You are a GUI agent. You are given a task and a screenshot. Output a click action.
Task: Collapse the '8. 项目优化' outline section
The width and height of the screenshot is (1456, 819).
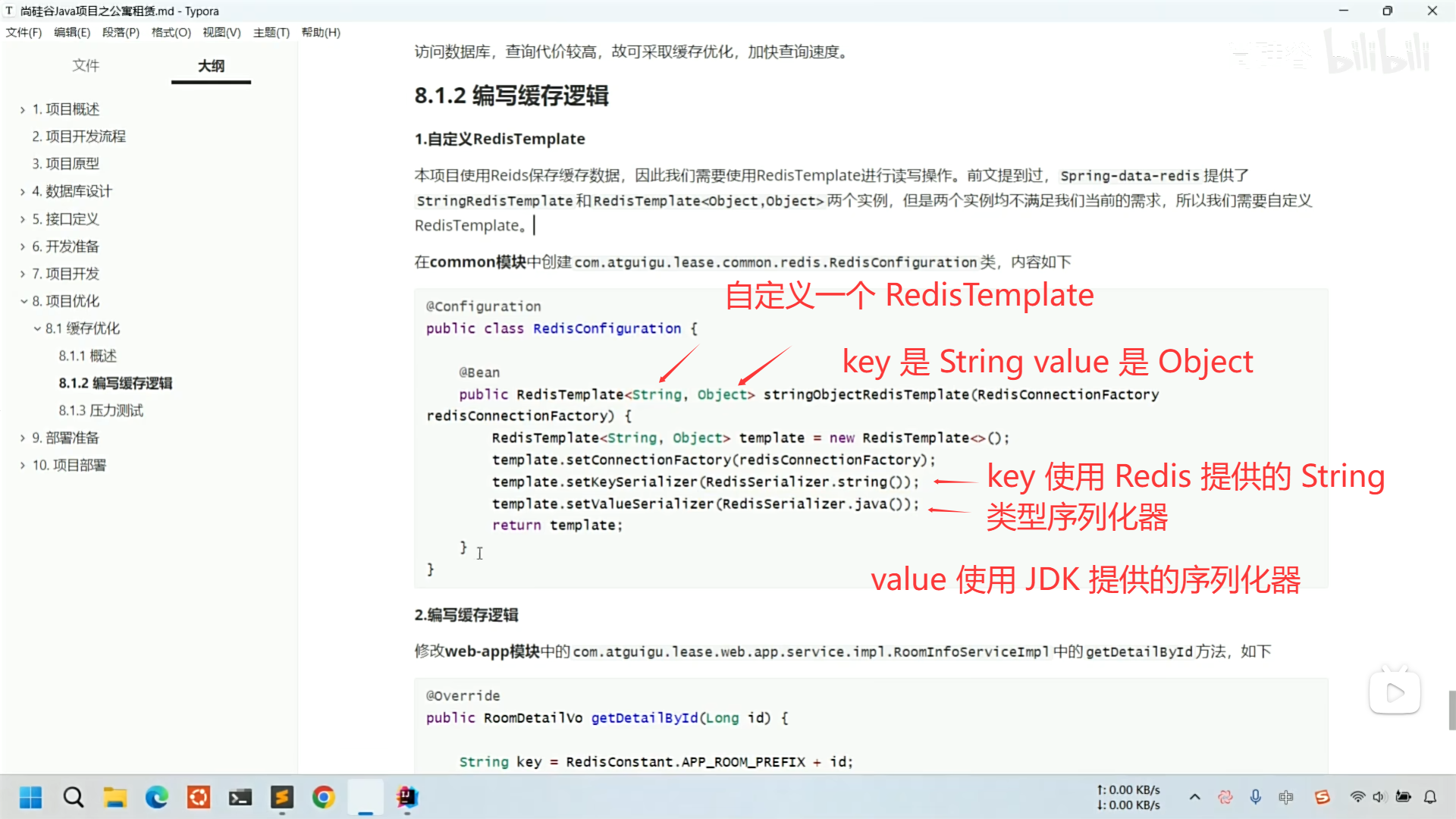(x=24, y=301)
